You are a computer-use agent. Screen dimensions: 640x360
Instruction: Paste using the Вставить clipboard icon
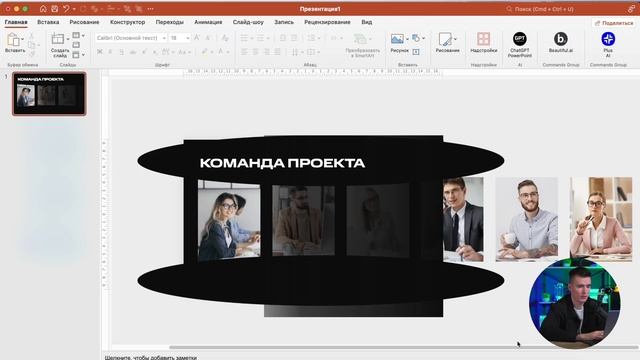tap(13, 40)
